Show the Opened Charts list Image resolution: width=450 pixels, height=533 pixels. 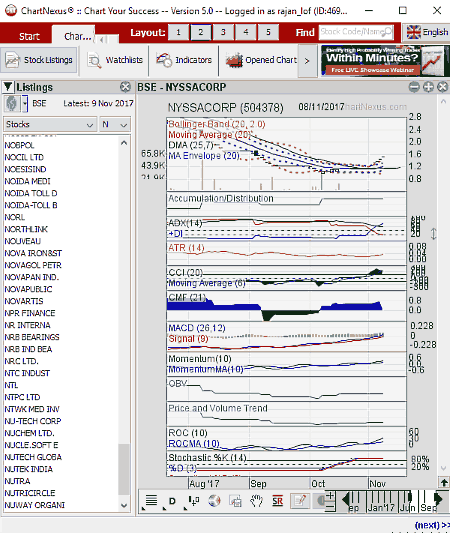pos(261,60)
